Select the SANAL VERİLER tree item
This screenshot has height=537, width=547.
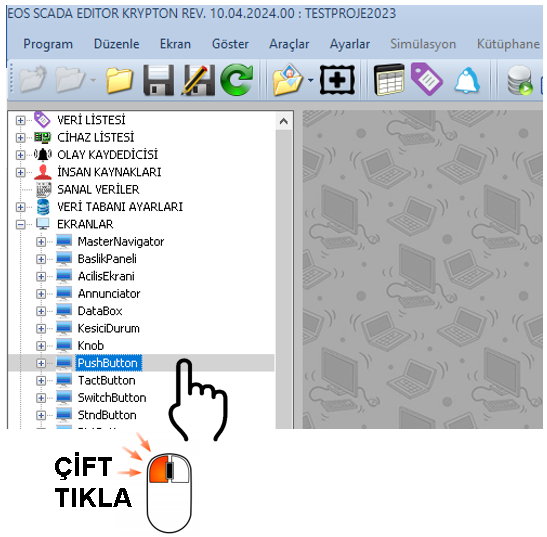pos(98,190)
